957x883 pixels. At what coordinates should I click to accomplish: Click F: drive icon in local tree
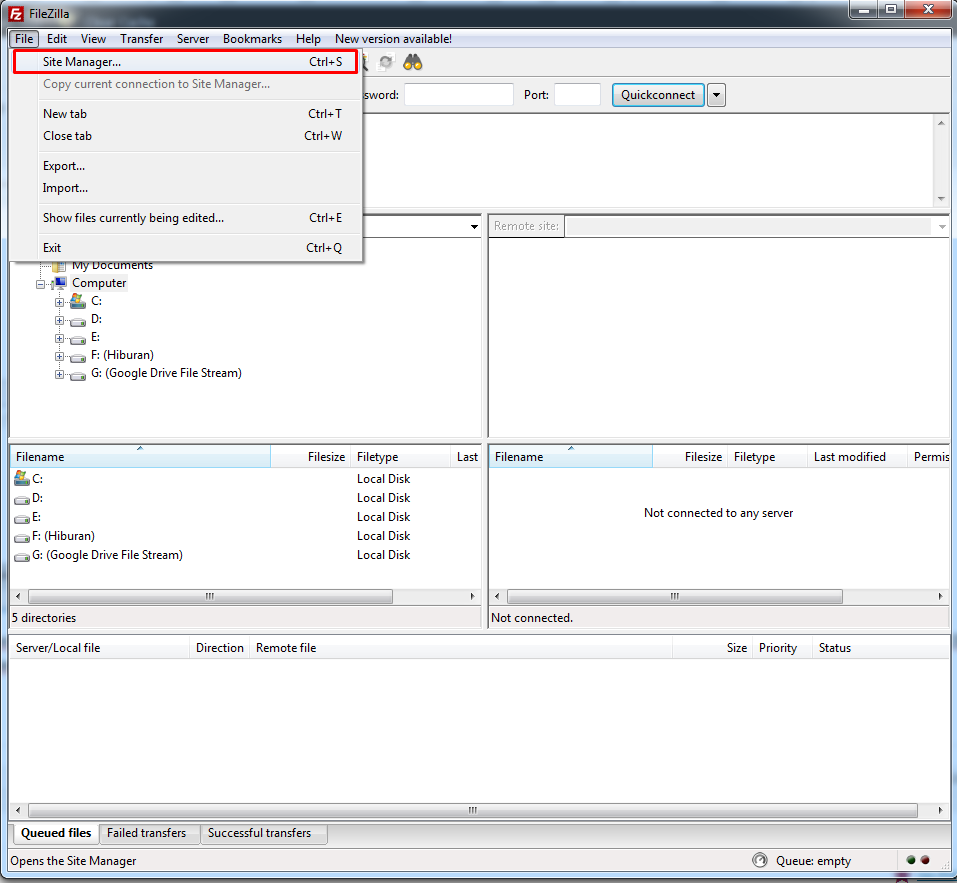(x=78, y=356)
